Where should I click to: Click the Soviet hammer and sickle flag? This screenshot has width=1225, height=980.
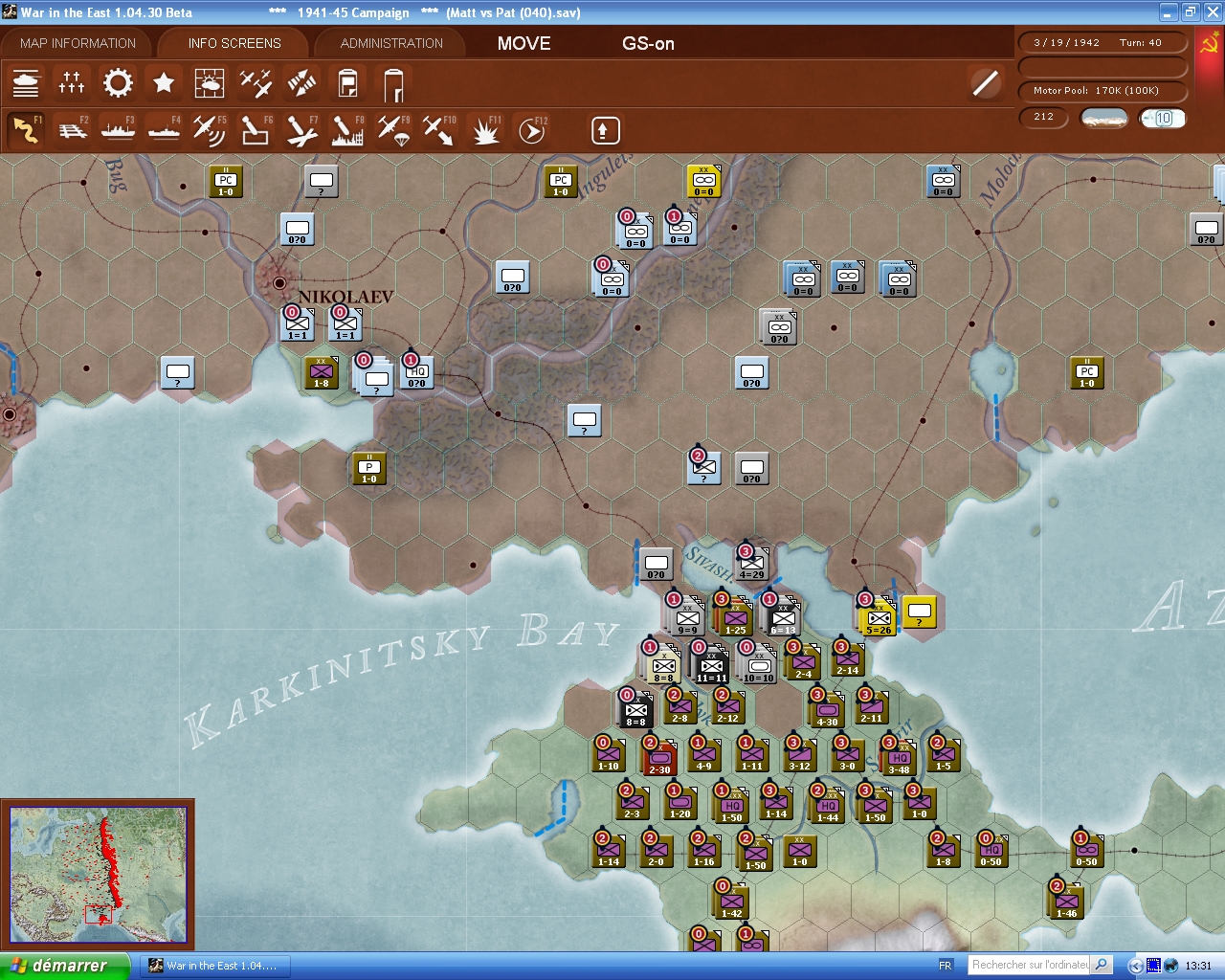point(1209,45)
